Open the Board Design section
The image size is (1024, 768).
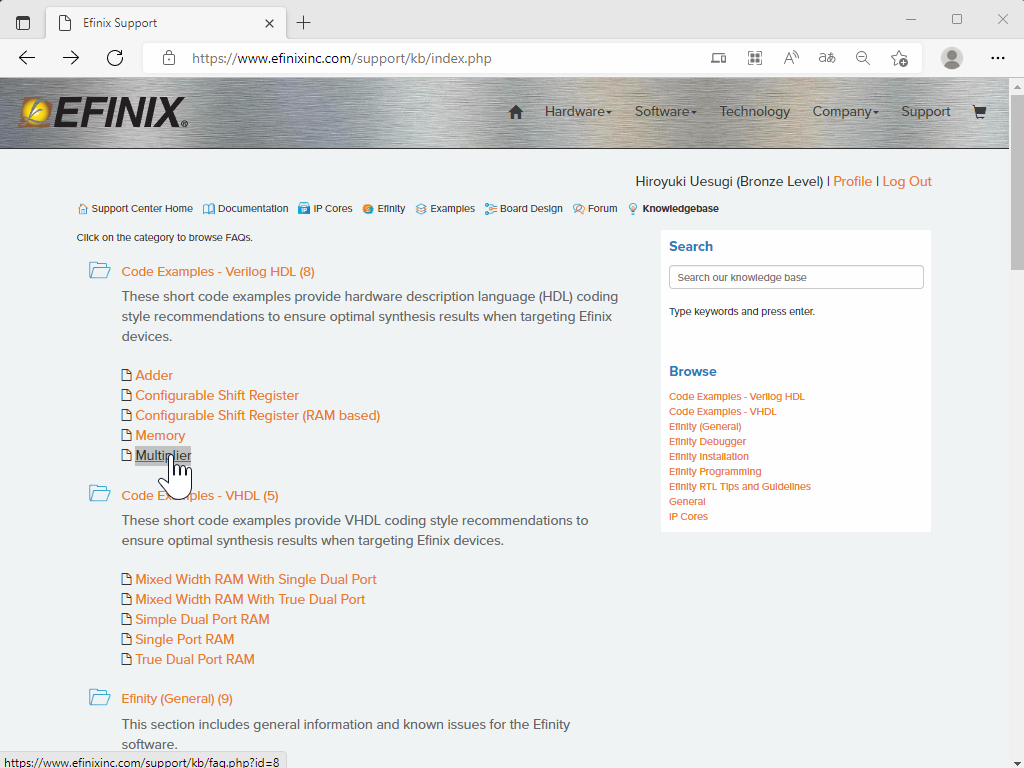(524, 208)
